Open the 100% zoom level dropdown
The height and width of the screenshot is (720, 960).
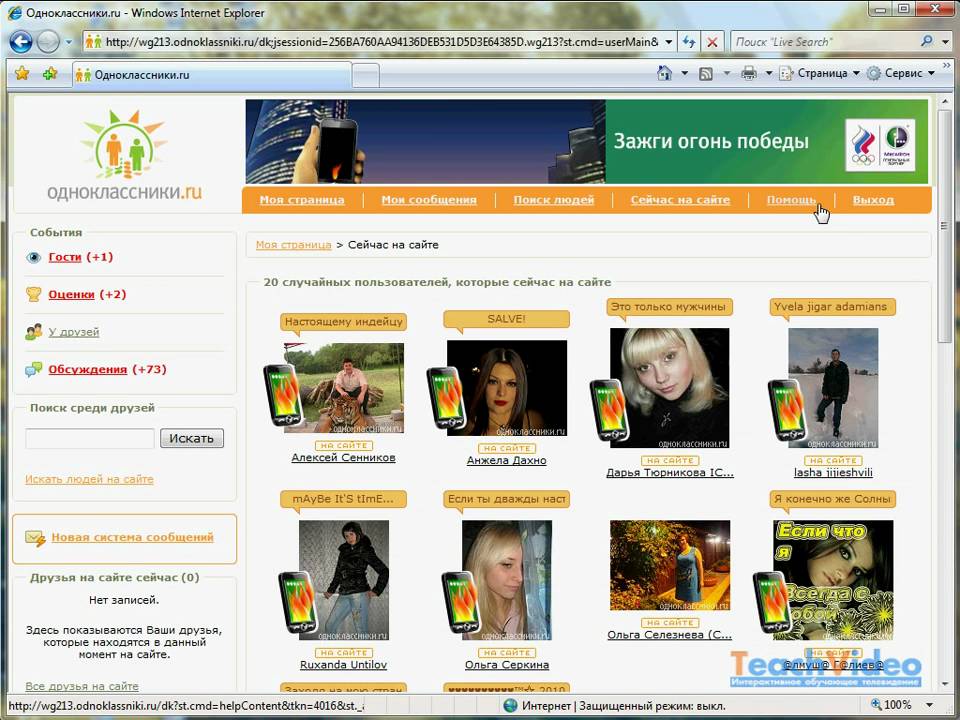(x=930, y=705)
